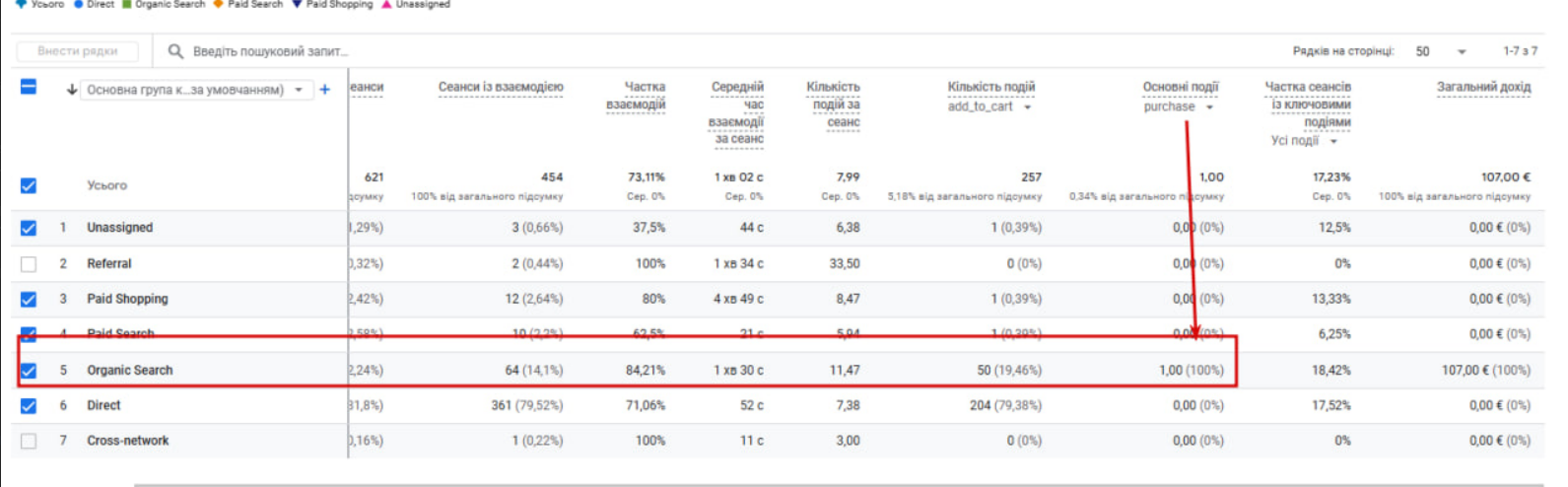Click the Внести рядки button
The image size is (1568, 487).
pos(77,51)
